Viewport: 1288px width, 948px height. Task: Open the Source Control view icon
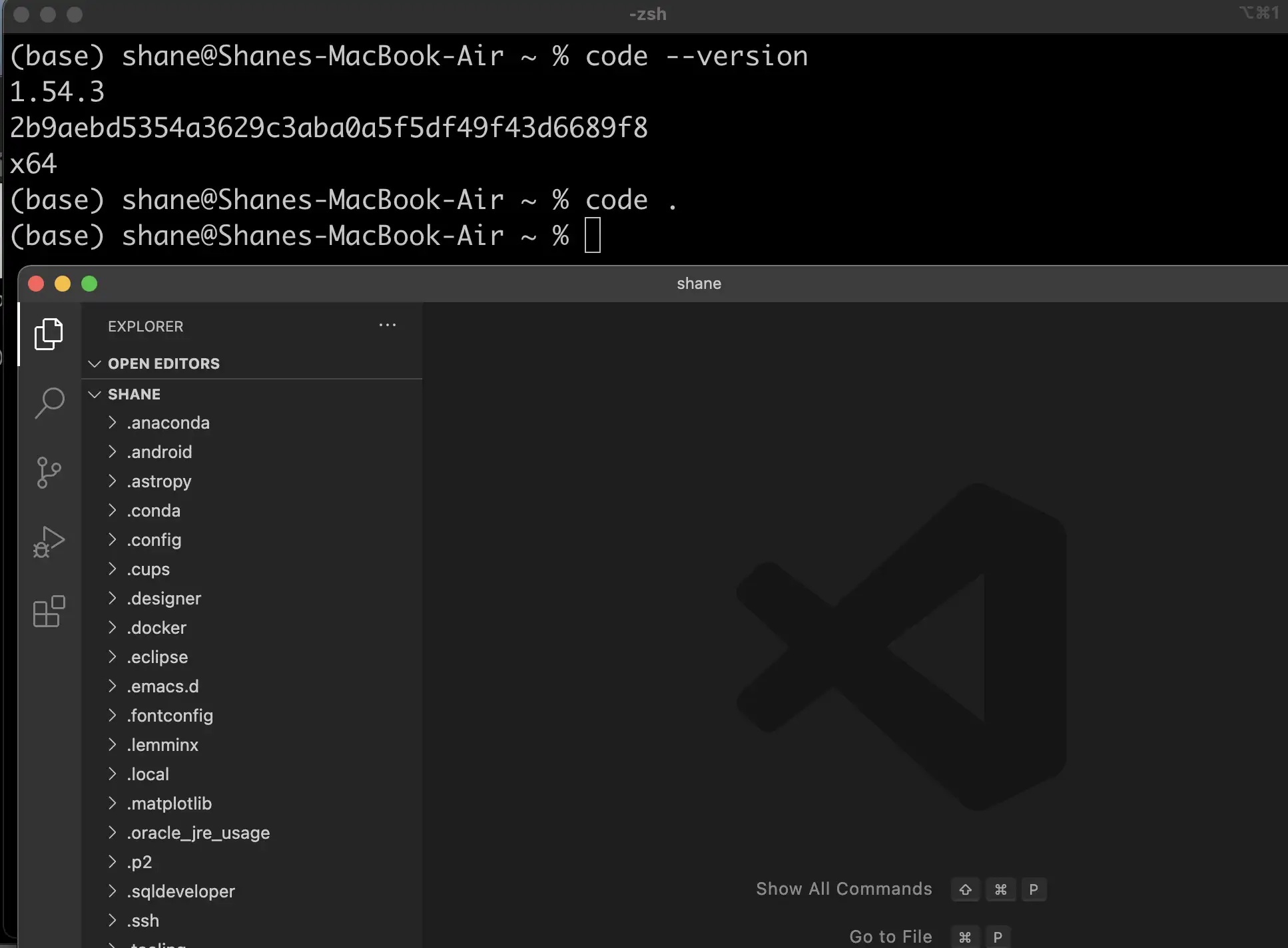pos(49,473)
